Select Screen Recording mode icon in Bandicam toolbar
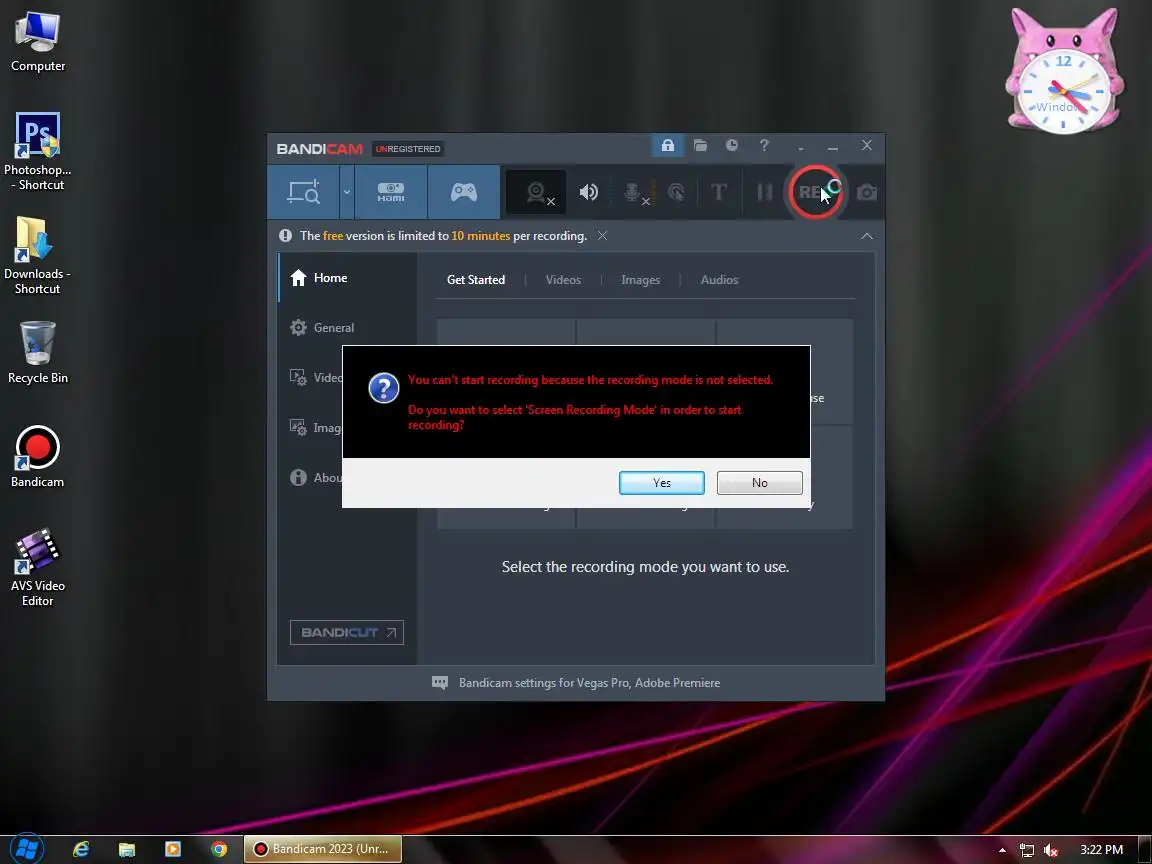 (x=303, y=192)
